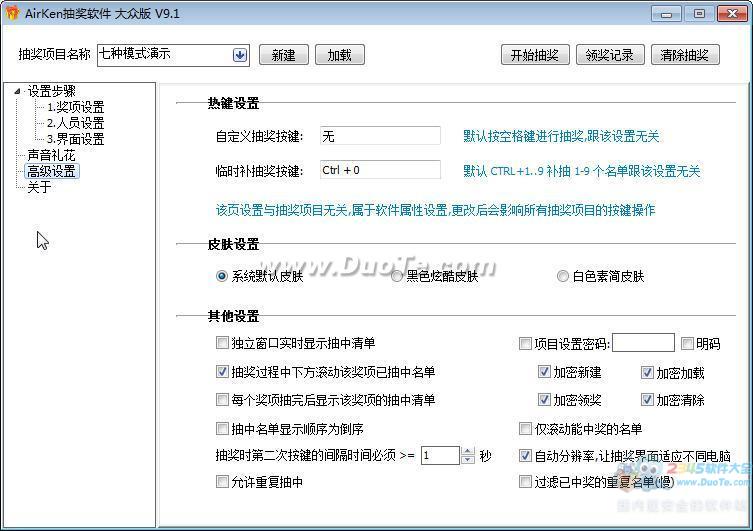Image resolution: width=753 pixels, height=531 pixels.
Task: Uncheck the 加密加载 checkbox
Action: click(647, 373)
